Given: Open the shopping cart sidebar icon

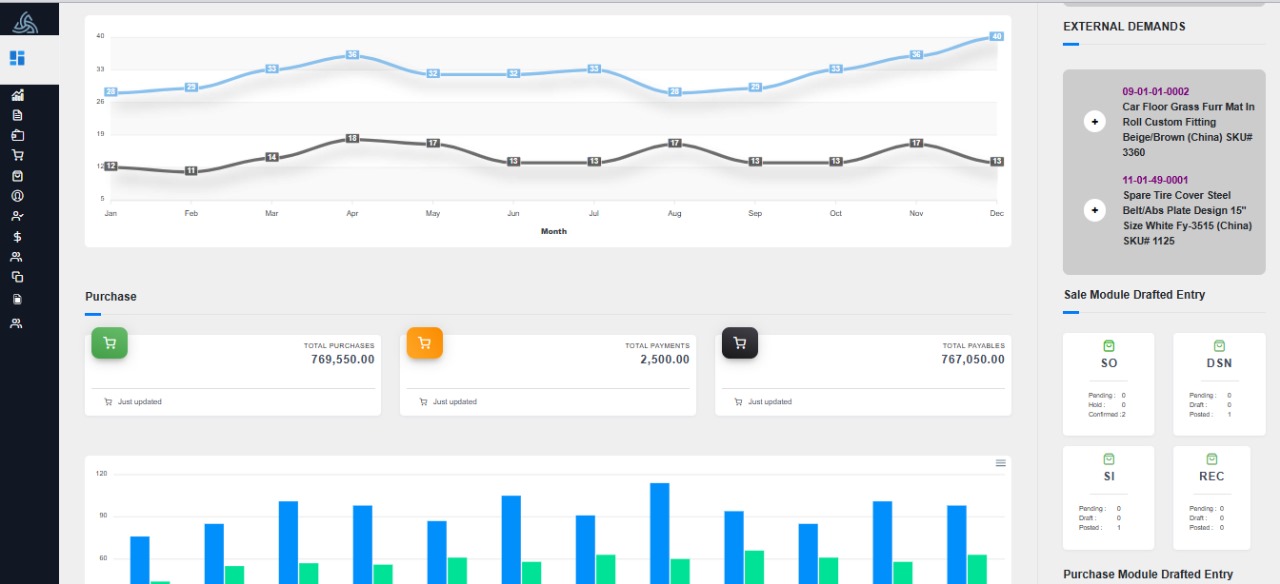Looking at the screenshot, I should 17,155.
